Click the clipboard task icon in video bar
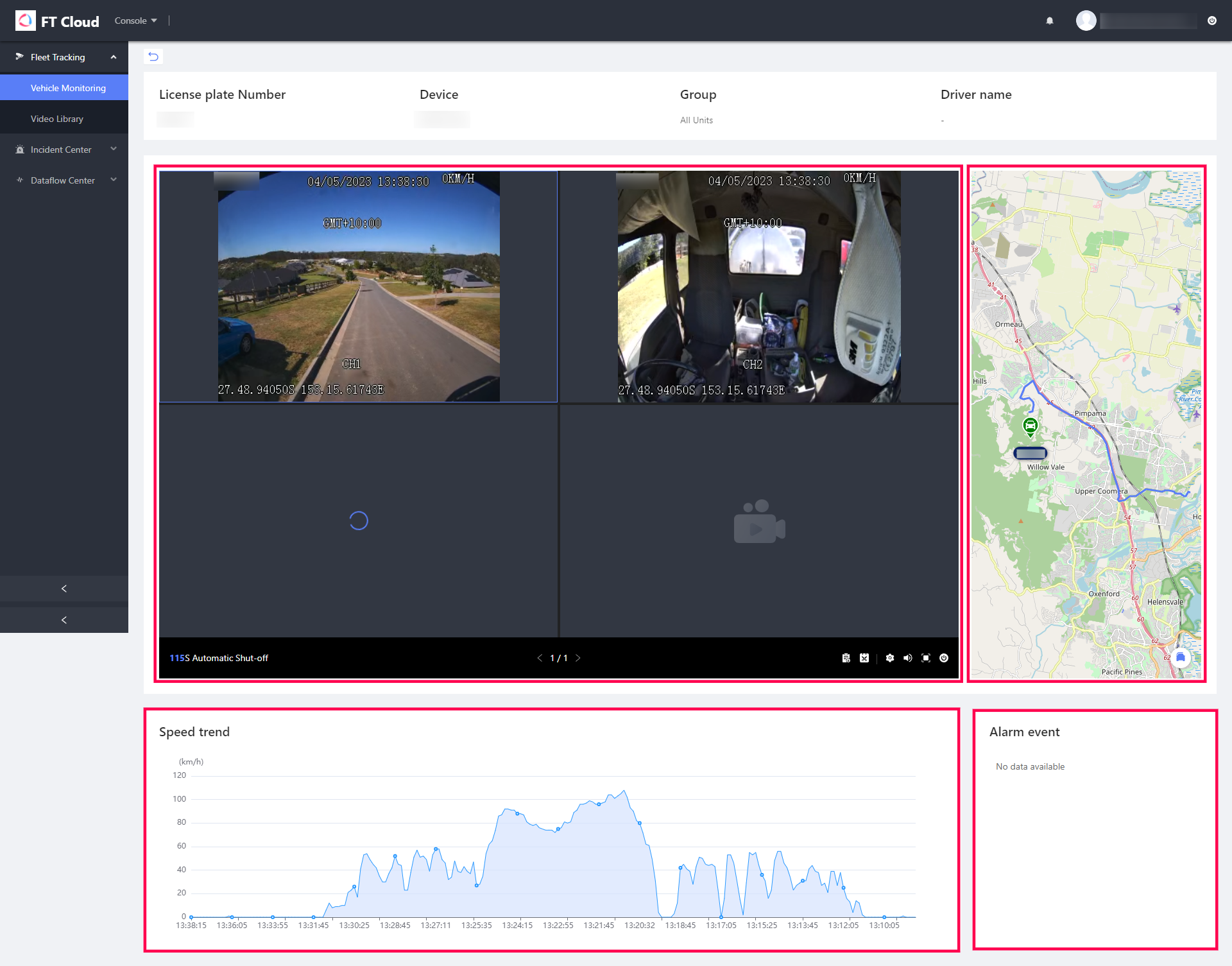1232x966 pixels. click(x=846, y=658)
